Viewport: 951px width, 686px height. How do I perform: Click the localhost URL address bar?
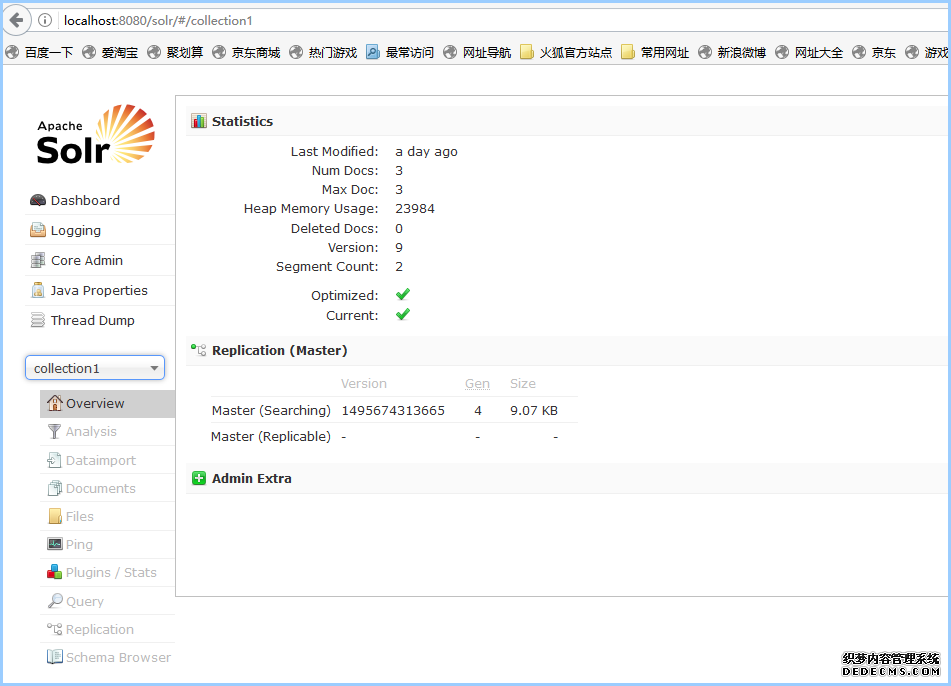pyautogui.click(x=400, y=20)
